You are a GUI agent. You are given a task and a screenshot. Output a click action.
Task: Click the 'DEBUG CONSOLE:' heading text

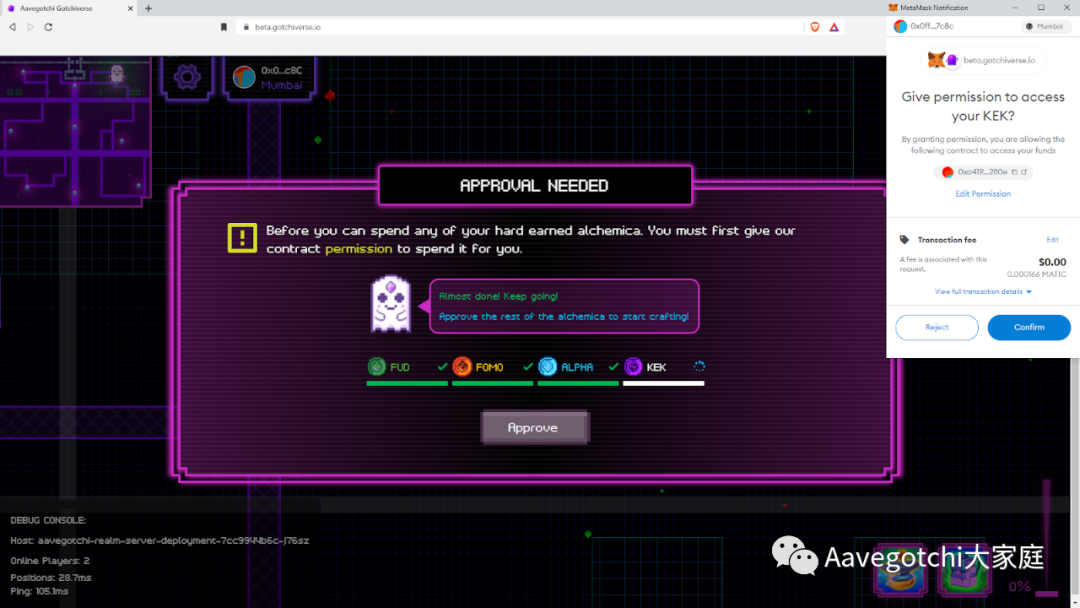(x=48, y=520)
